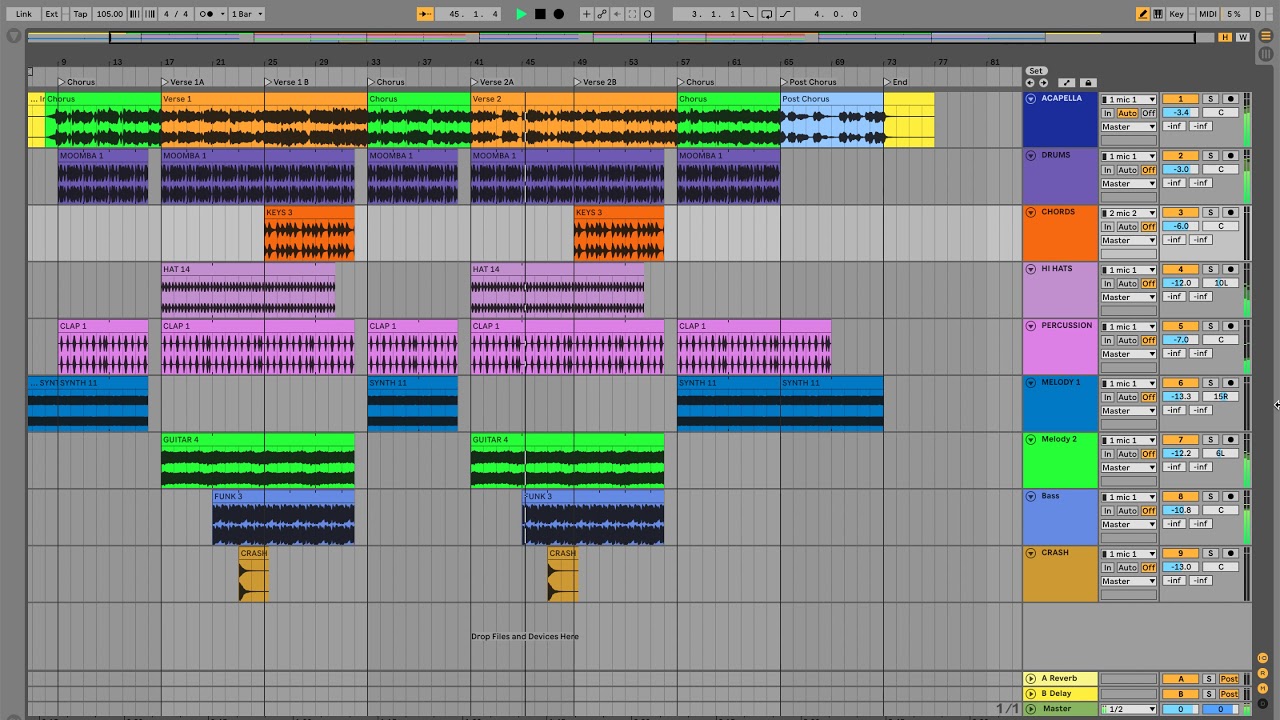
Task: Toggle the Punch-Out switch
Action: click(x=785, y=14)
